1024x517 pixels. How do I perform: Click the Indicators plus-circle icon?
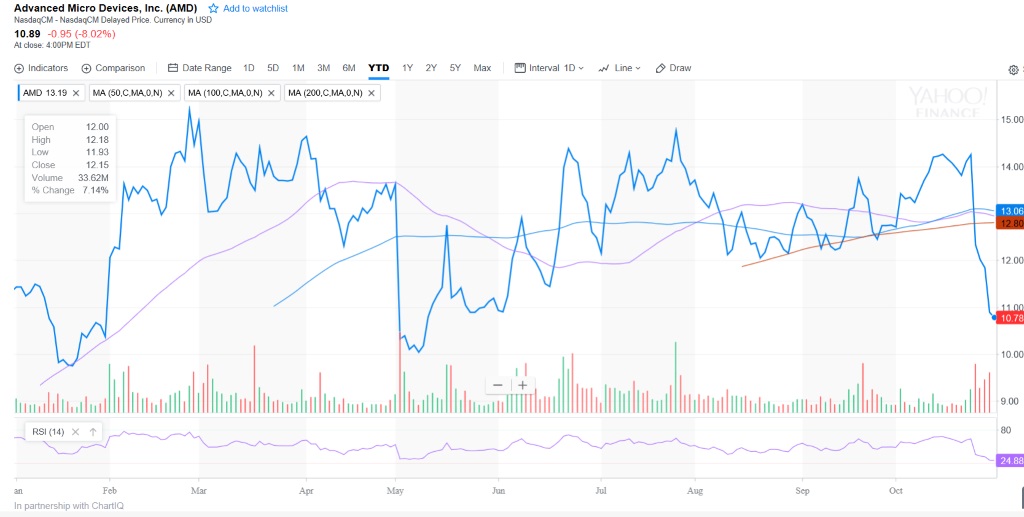pos(18,68)
